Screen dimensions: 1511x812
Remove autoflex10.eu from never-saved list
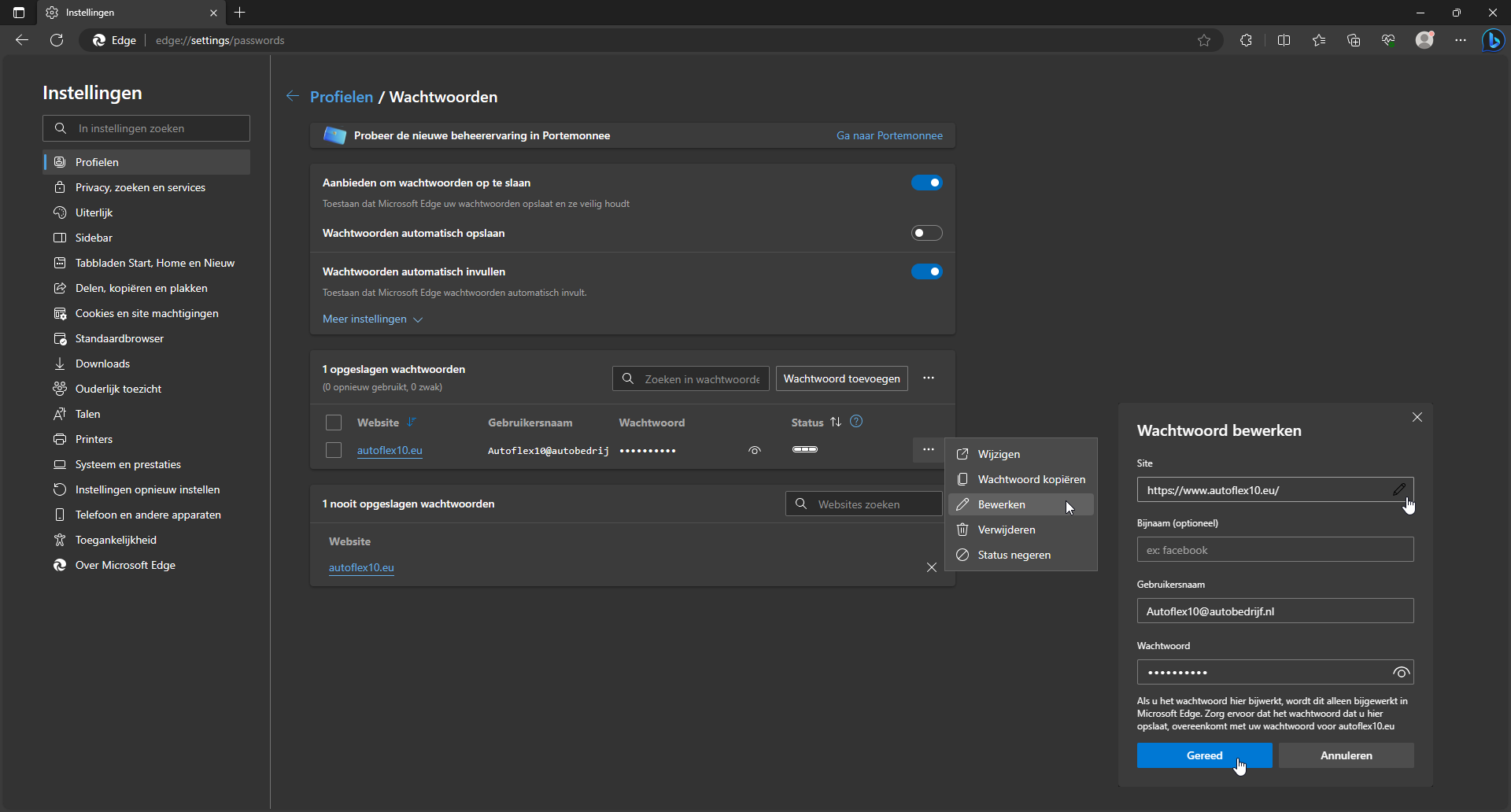click(931, 567)
